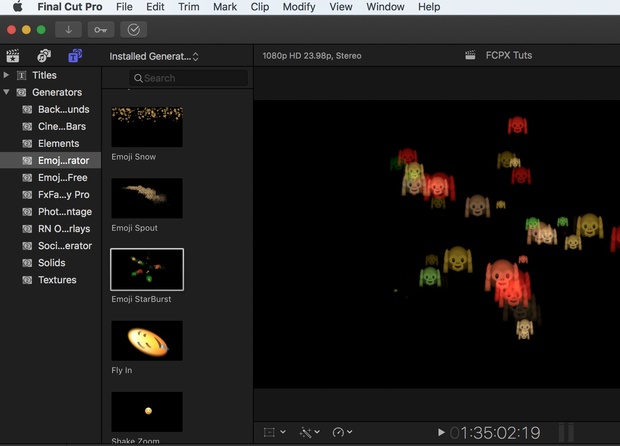Select the Elements generator category
This screenshot has width=620, height=446.
59,144
